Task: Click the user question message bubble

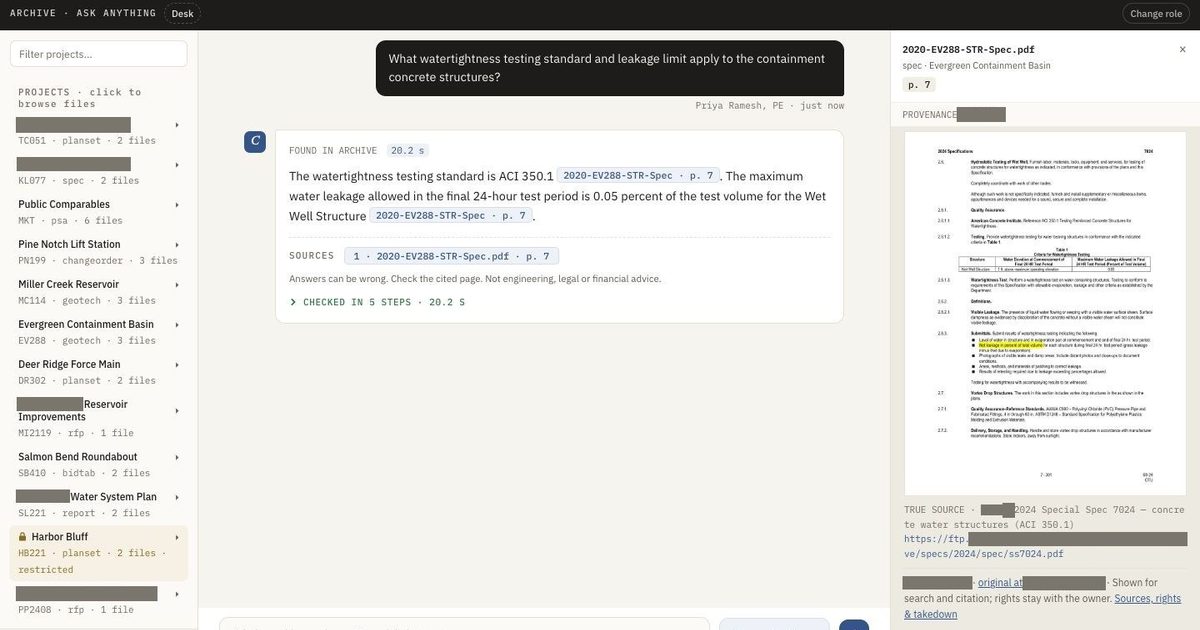Action: point(610,68)
